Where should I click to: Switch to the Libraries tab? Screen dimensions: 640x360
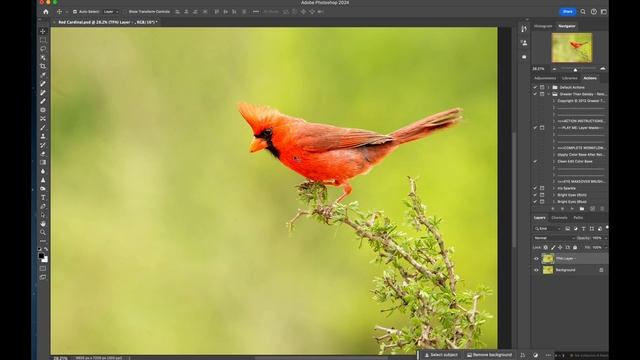(570, 78)
